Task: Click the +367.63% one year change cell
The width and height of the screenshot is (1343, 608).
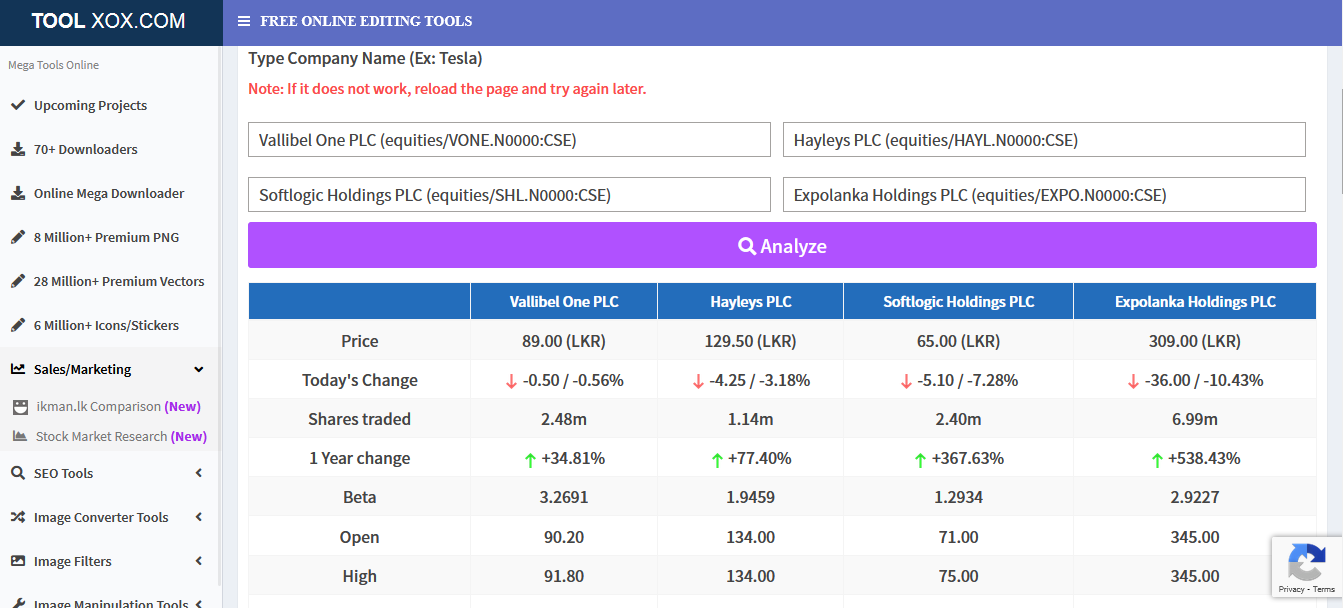Action: point(958,458)
